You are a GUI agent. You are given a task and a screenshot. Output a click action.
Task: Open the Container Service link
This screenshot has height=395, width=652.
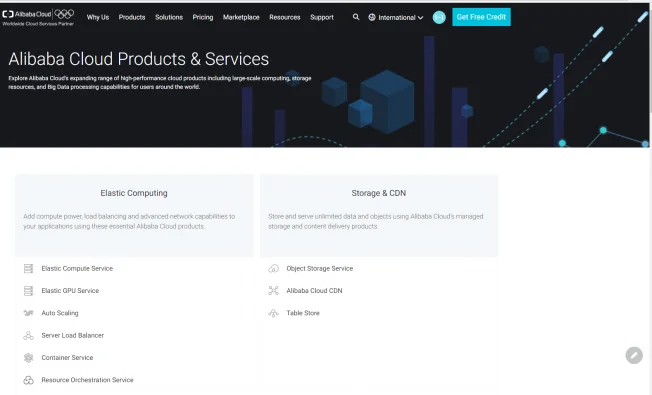(67, 358)
